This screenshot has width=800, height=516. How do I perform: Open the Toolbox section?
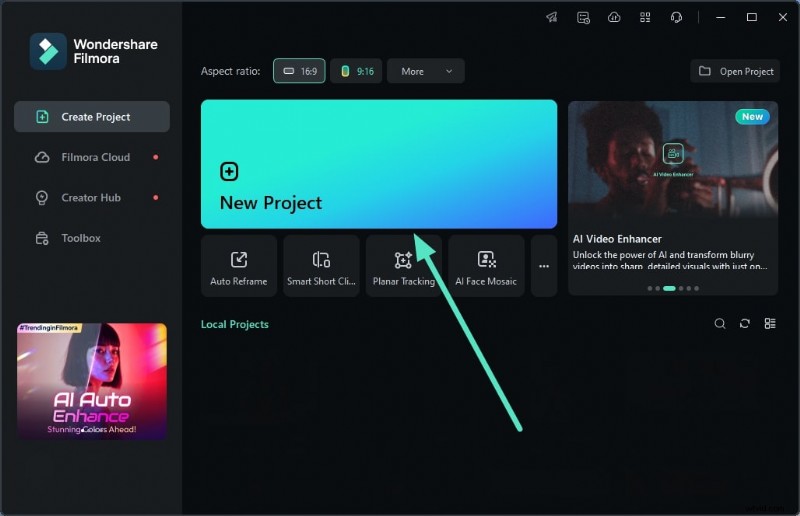pos(80,238)
